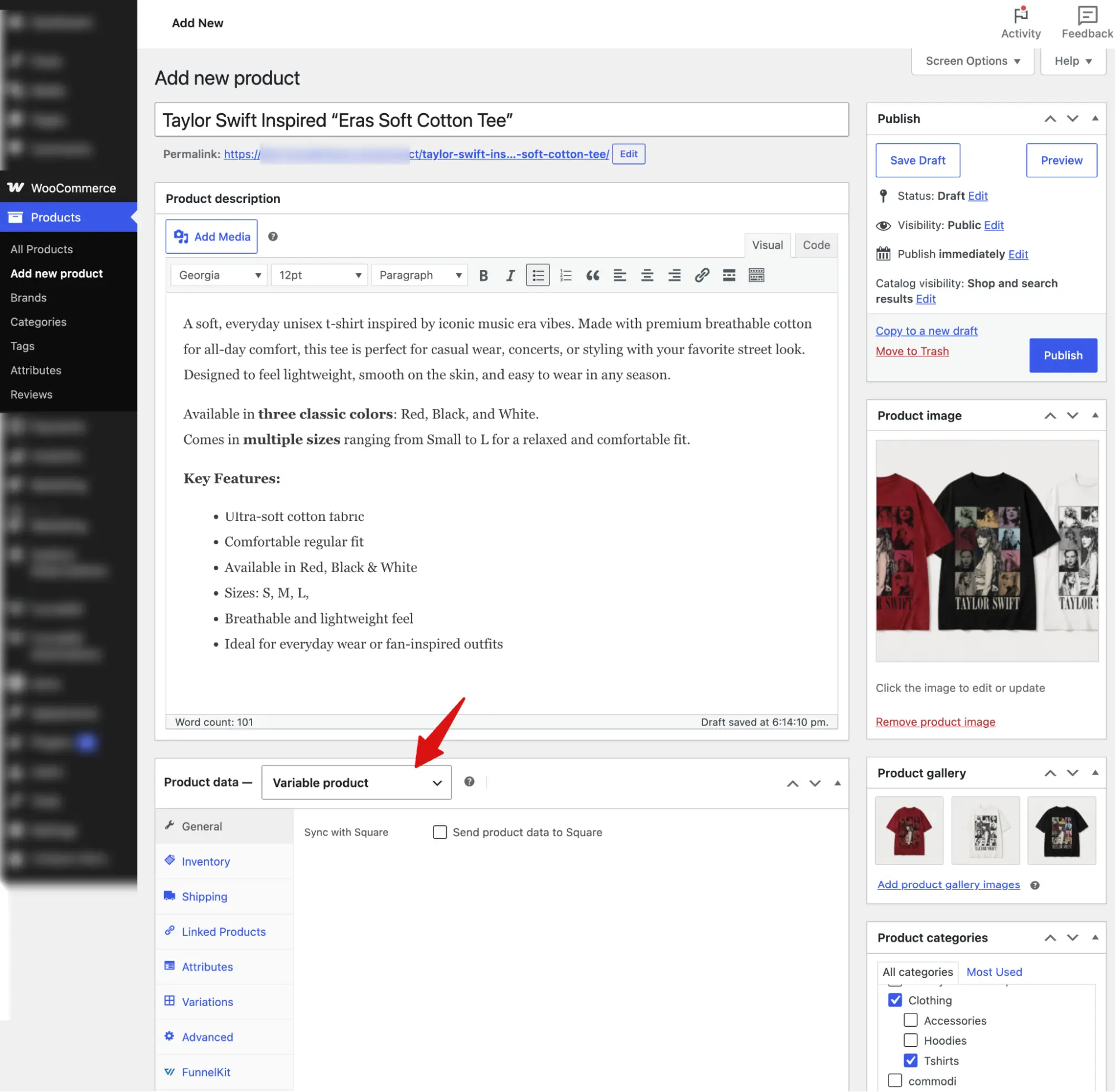Screen dimensions: 1115x1092
Task: Select the red tee gallery thumbnail
Action: pos(909,830)
